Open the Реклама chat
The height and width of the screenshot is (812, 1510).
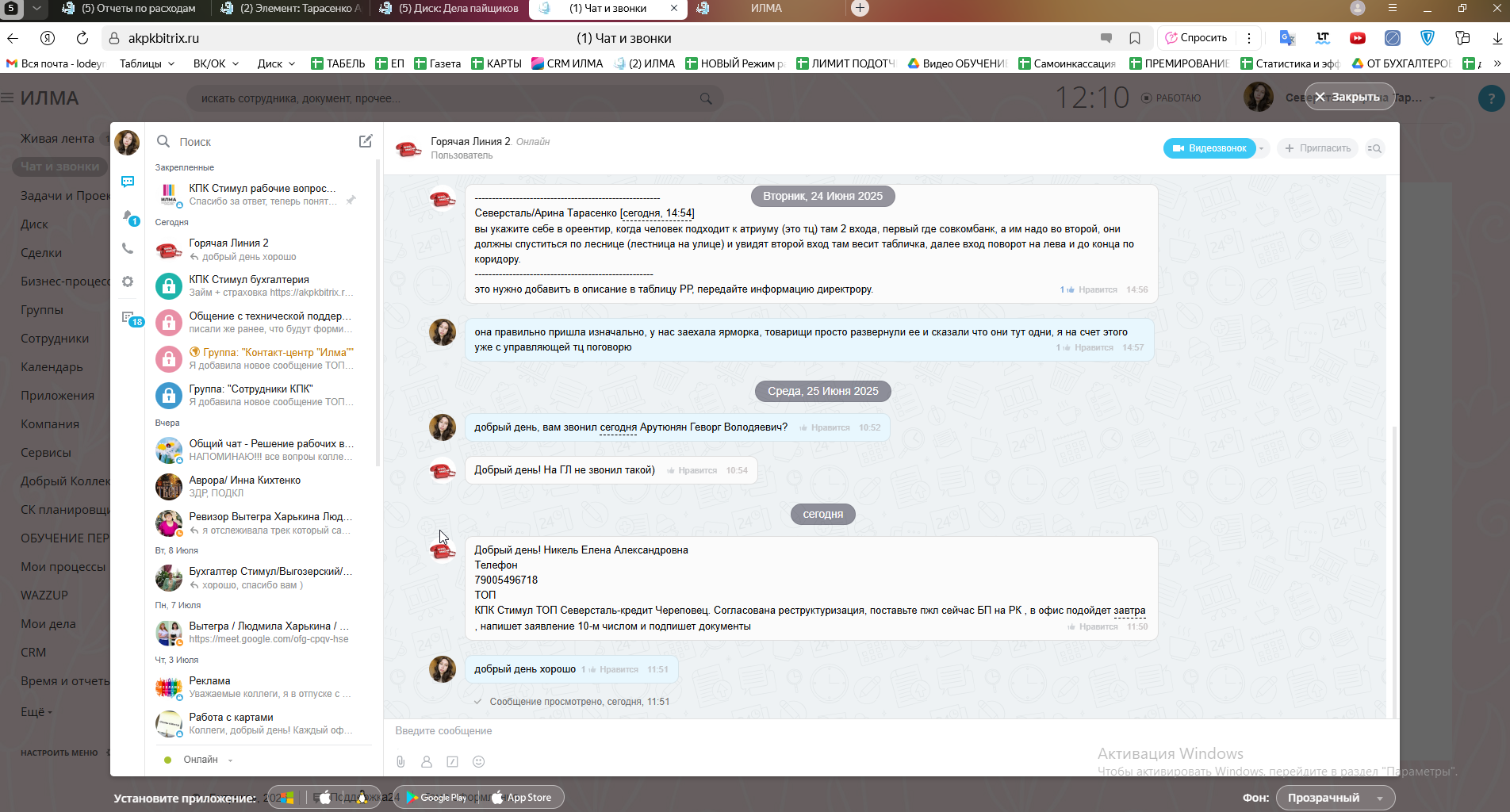point(261,687)
